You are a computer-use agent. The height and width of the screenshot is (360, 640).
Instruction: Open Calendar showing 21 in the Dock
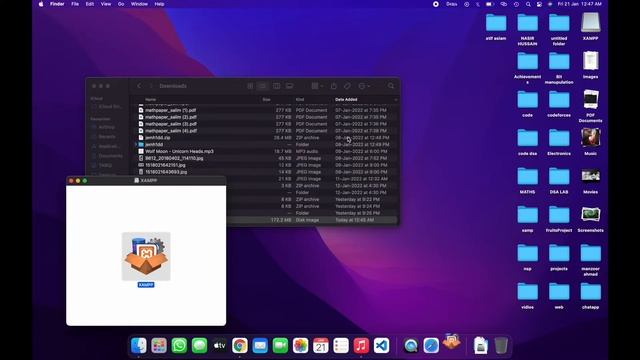point(321,346)
